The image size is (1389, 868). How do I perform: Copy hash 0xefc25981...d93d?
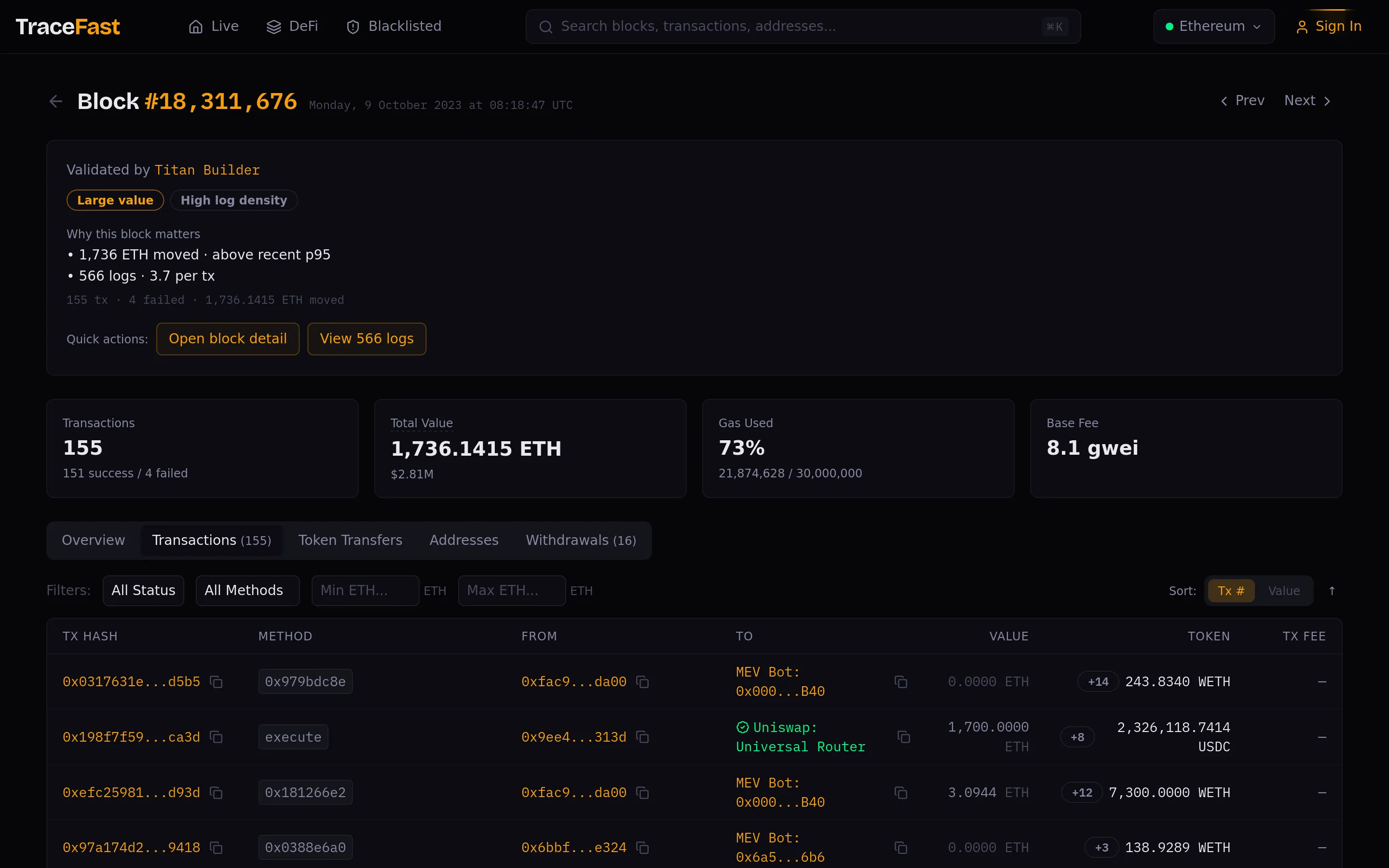coord(217,793)
